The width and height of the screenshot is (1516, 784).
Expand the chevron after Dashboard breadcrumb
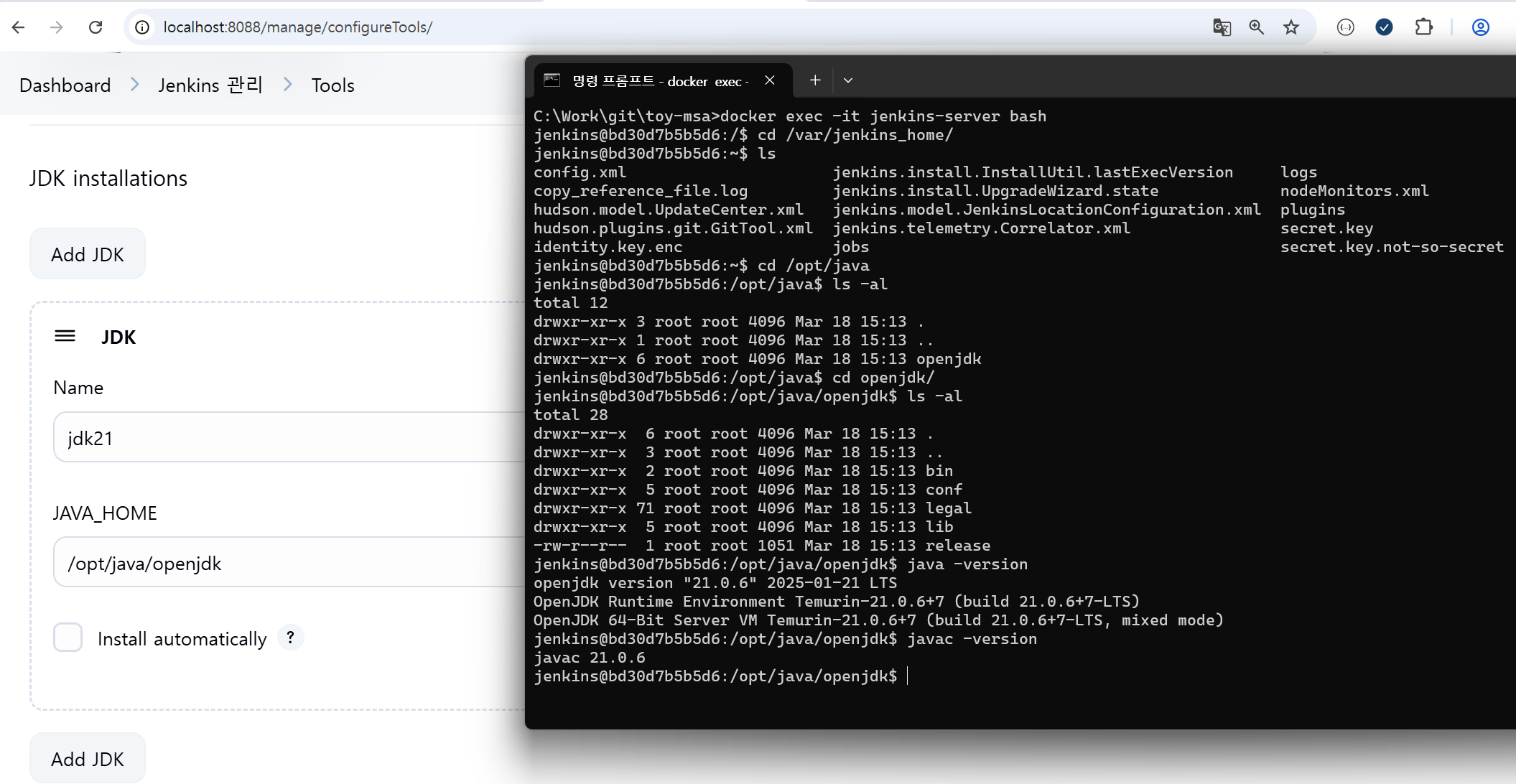135,85
